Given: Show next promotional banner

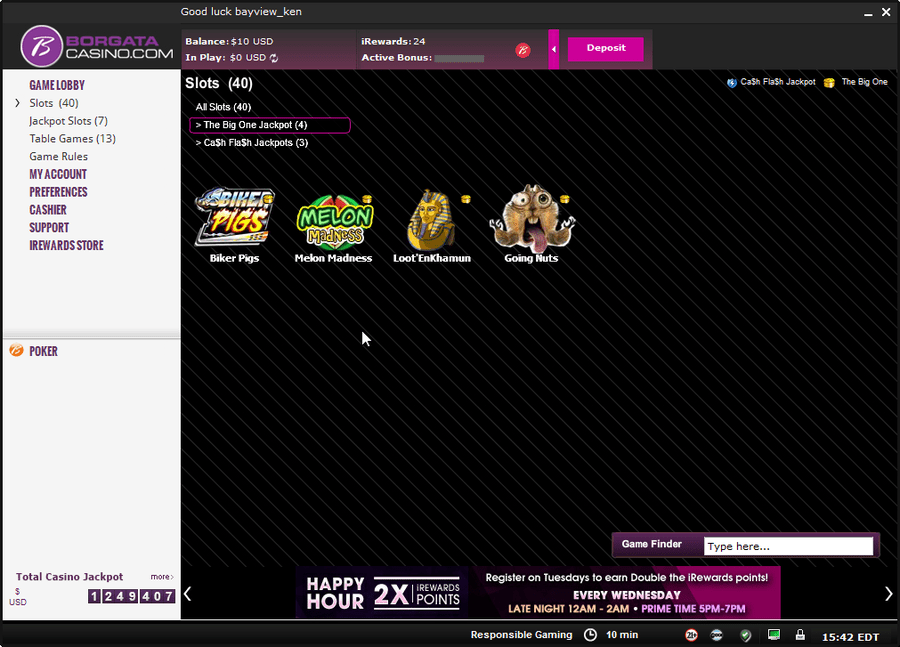Looking at the screenshot, I should (889, 594).
